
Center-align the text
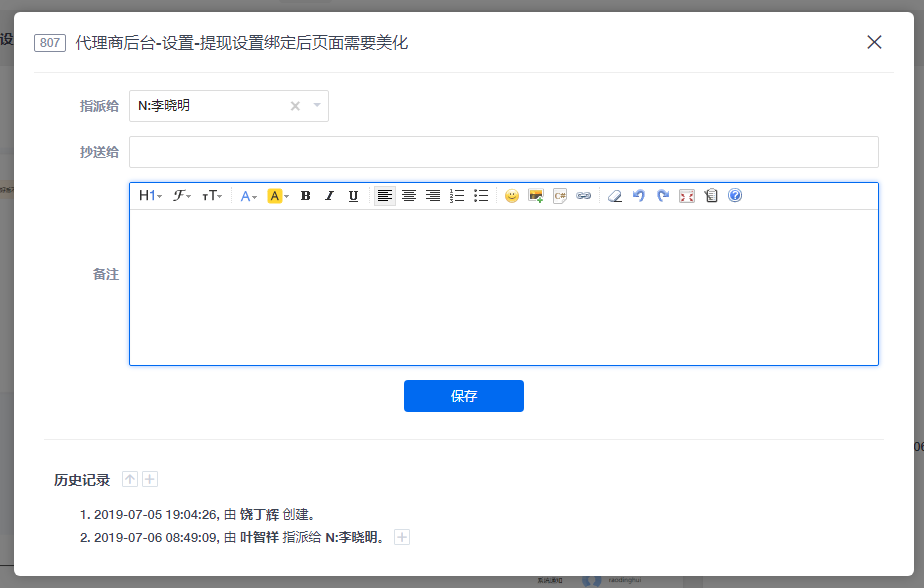click(409, 196)
